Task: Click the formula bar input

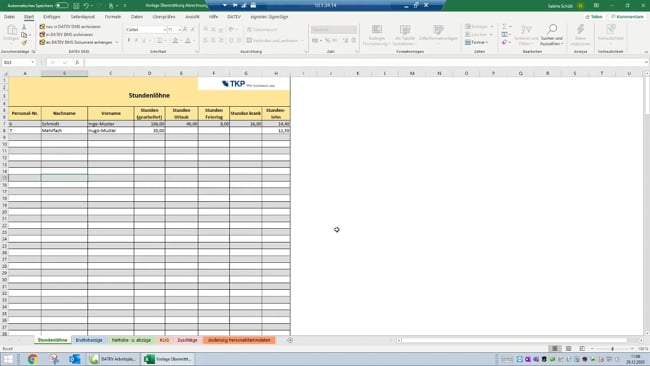Action: click(365, 62)
